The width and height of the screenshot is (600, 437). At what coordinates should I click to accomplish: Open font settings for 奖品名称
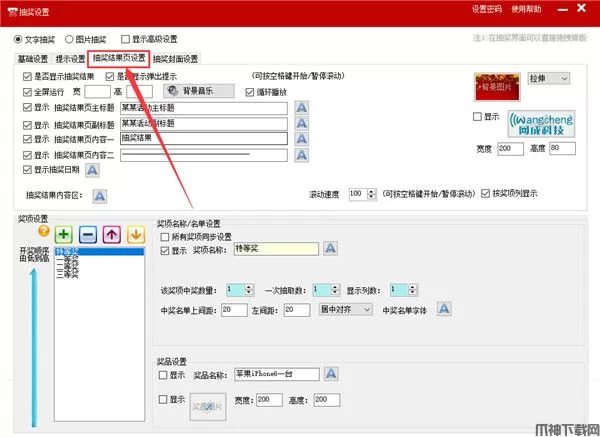(331, 373)
